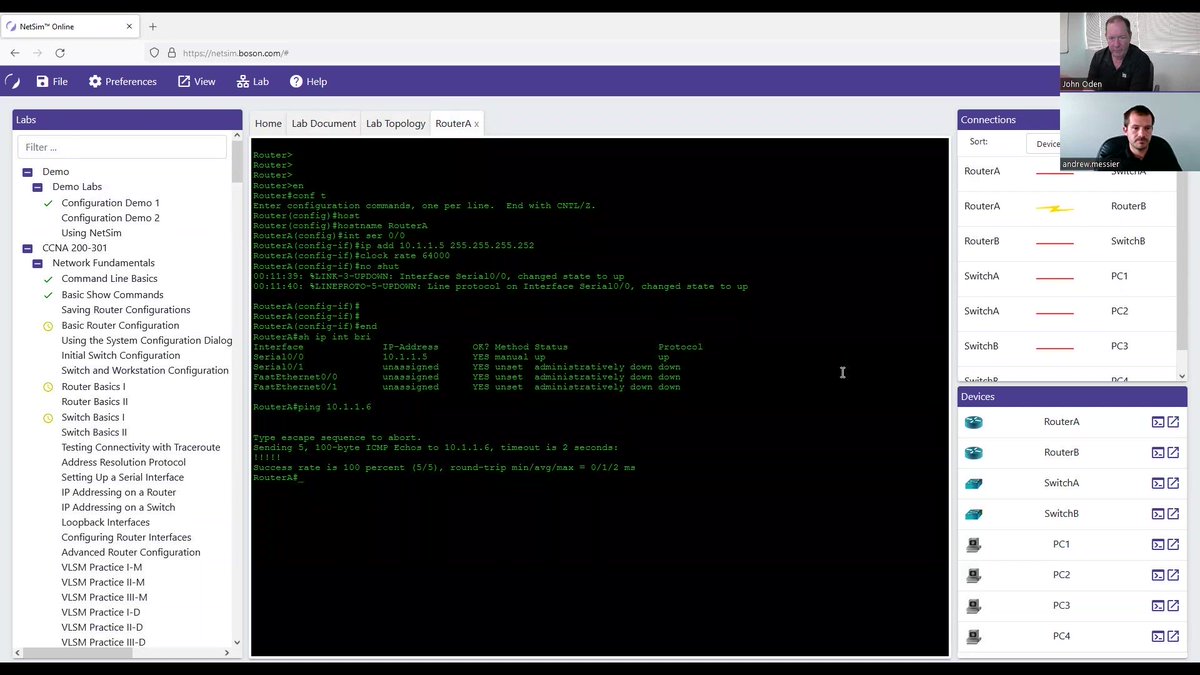
Task: Open Basic Router Configuration lab
Action: (x=120, y=325)
